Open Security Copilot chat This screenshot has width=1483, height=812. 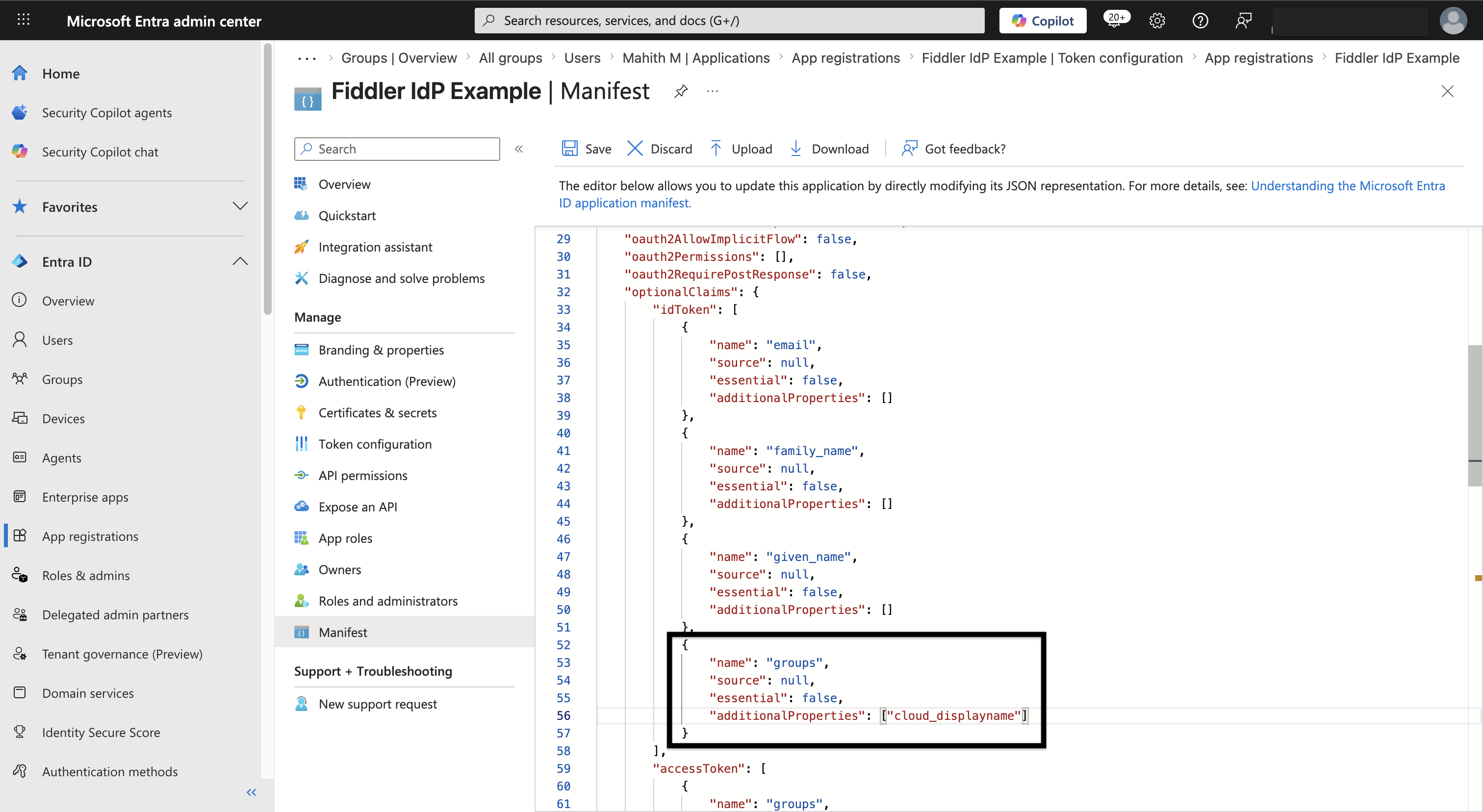(100, 152)
